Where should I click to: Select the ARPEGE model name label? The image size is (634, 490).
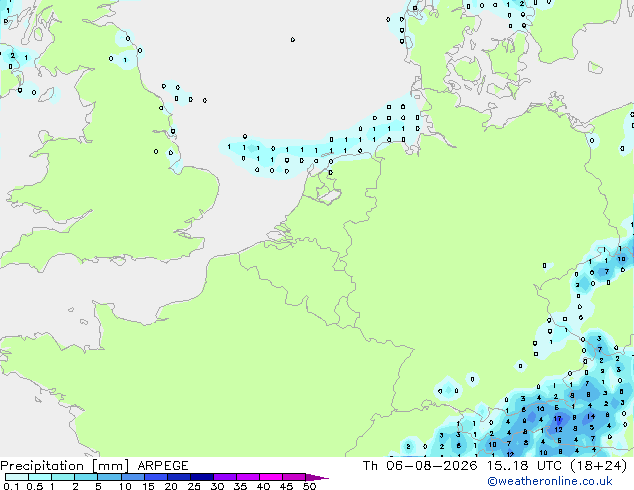pyautogui.click(x=163, y=466)
